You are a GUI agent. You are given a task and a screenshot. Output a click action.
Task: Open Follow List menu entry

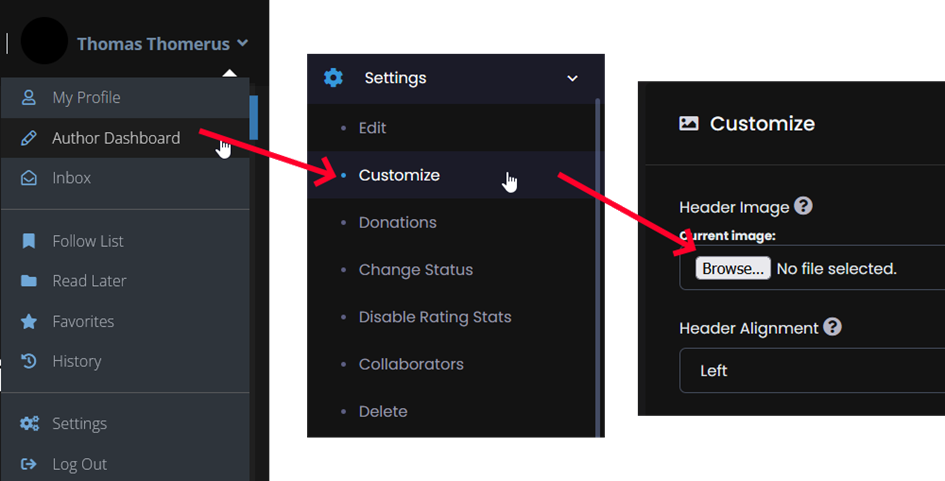pyautogui.click(x=125, y=241)
